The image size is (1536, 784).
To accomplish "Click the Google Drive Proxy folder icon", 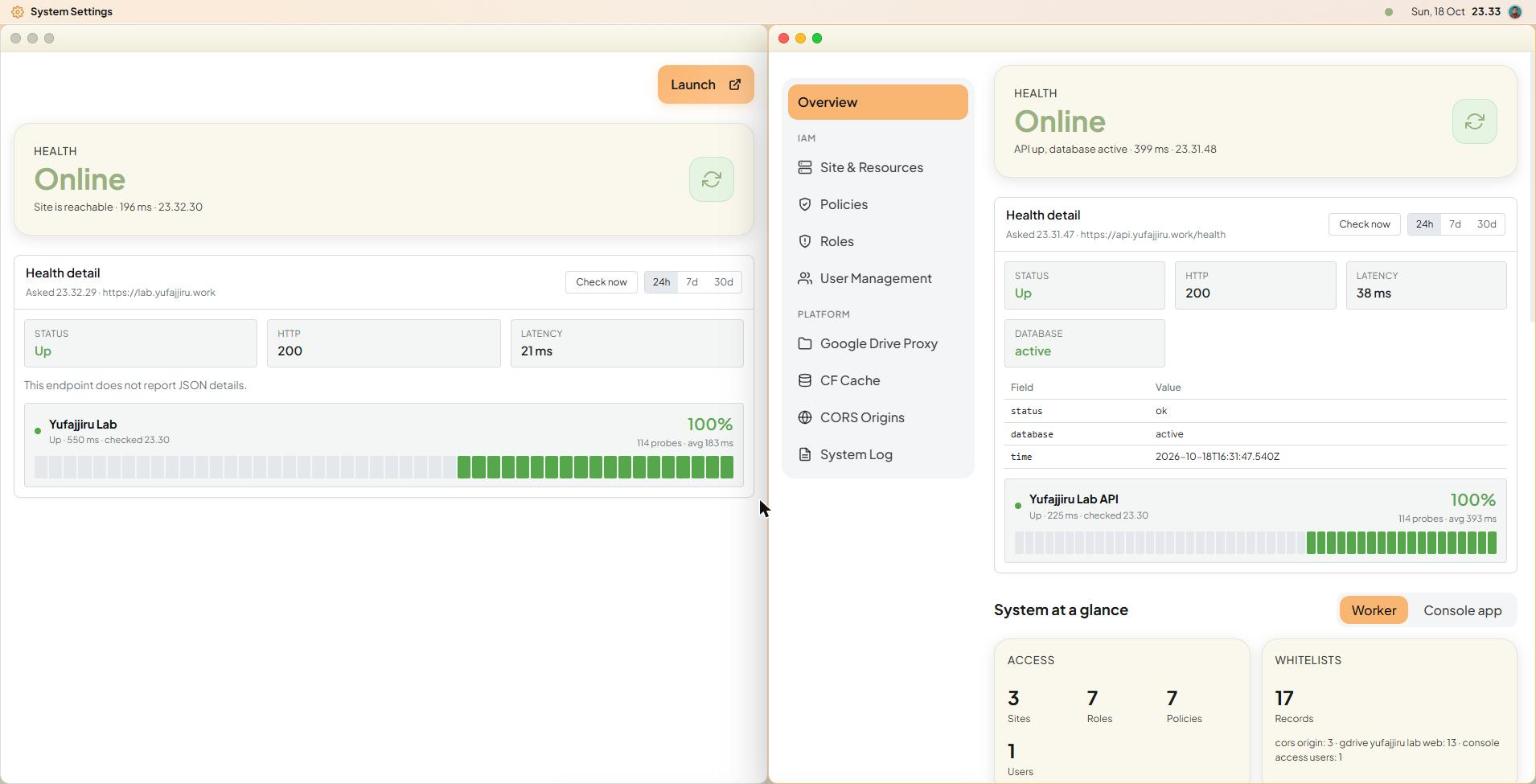I will [x=805, y=343].
